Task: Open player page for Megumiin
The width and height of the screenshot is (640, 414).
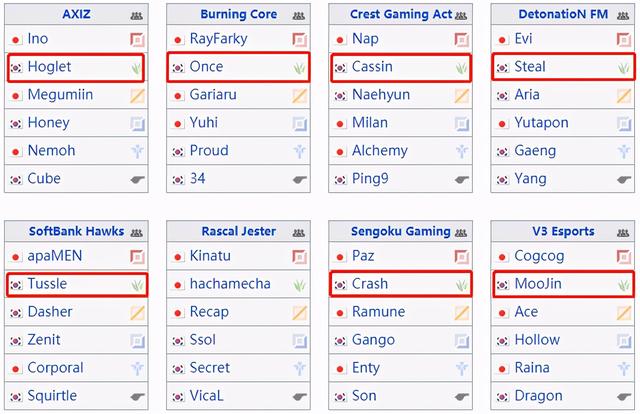Action: (60, 95)
